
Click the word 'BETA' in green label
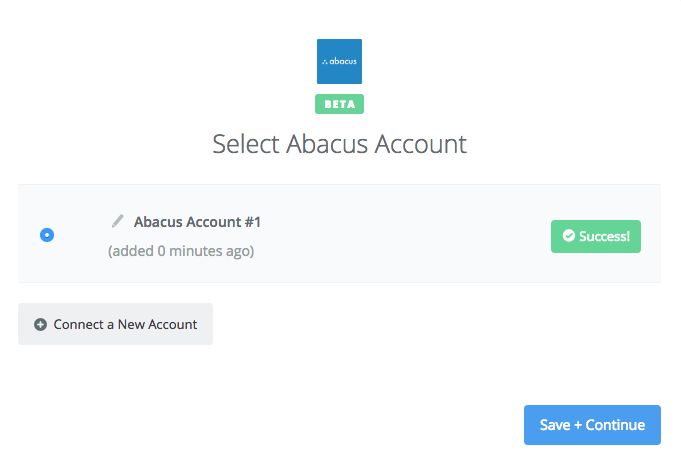pyautogui.click(x=340, y=104)
